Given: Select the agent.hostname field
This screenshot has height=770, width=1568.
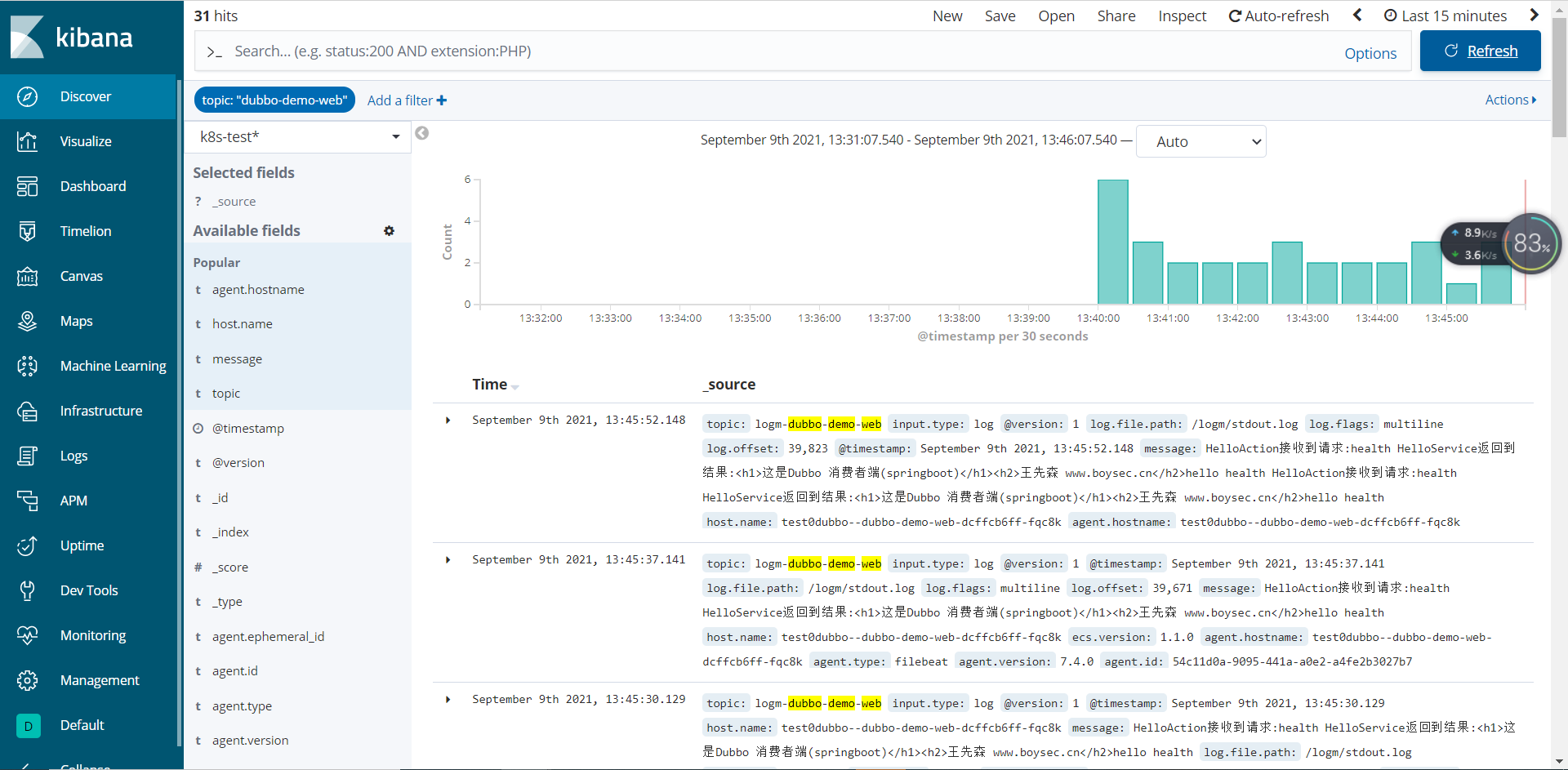Looking at the screenshot, I should (x=258, y=290).
